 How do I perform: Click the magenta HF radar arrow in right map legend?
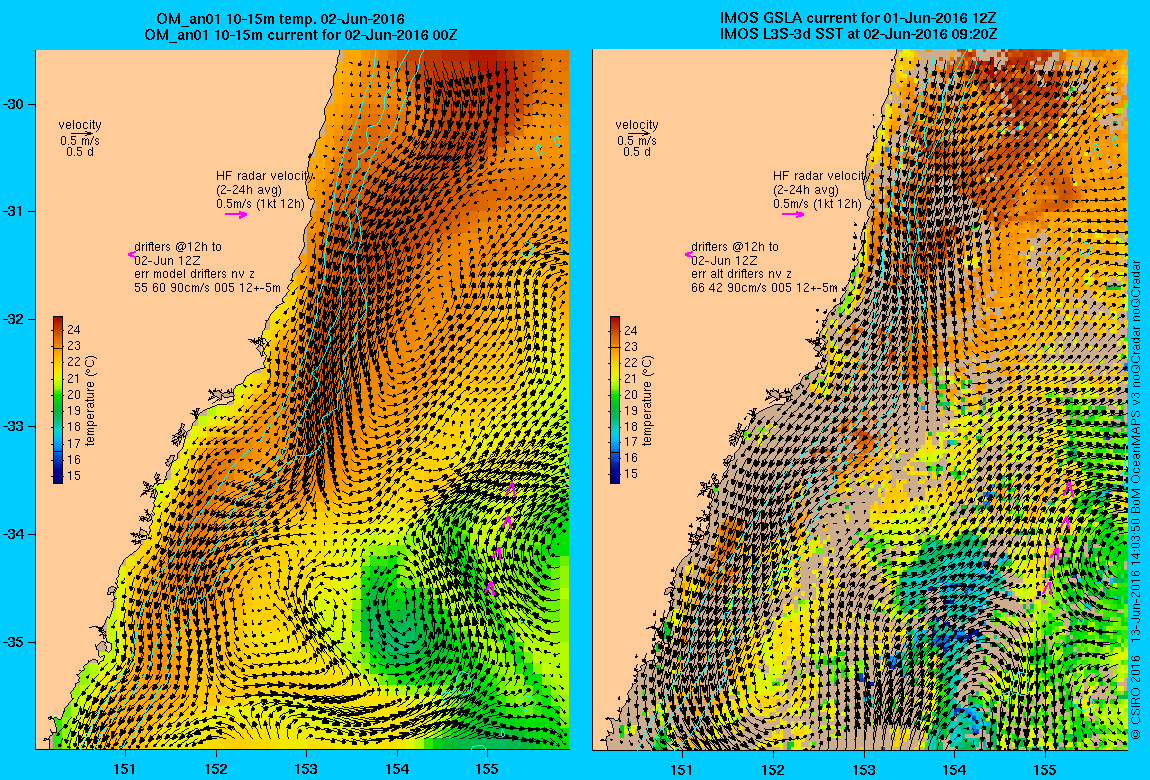pos(793,215)
